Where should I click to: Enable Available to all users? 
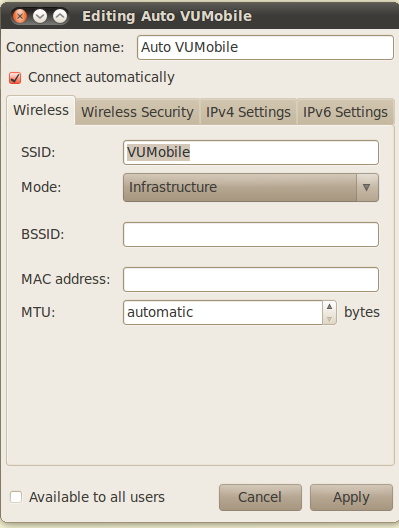coord(16,497)
